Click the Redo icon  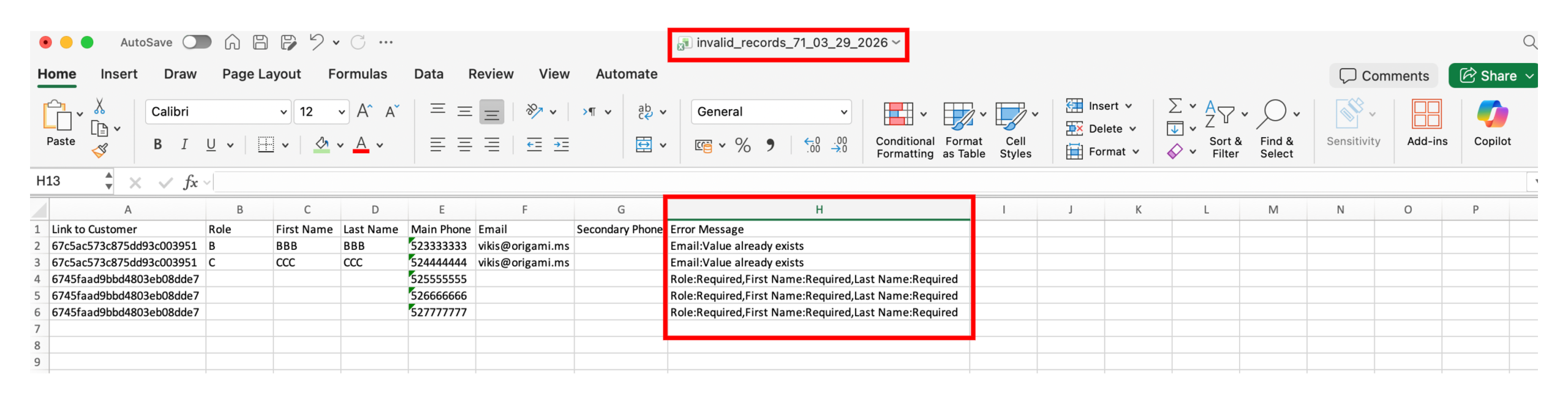coord(358,42)
